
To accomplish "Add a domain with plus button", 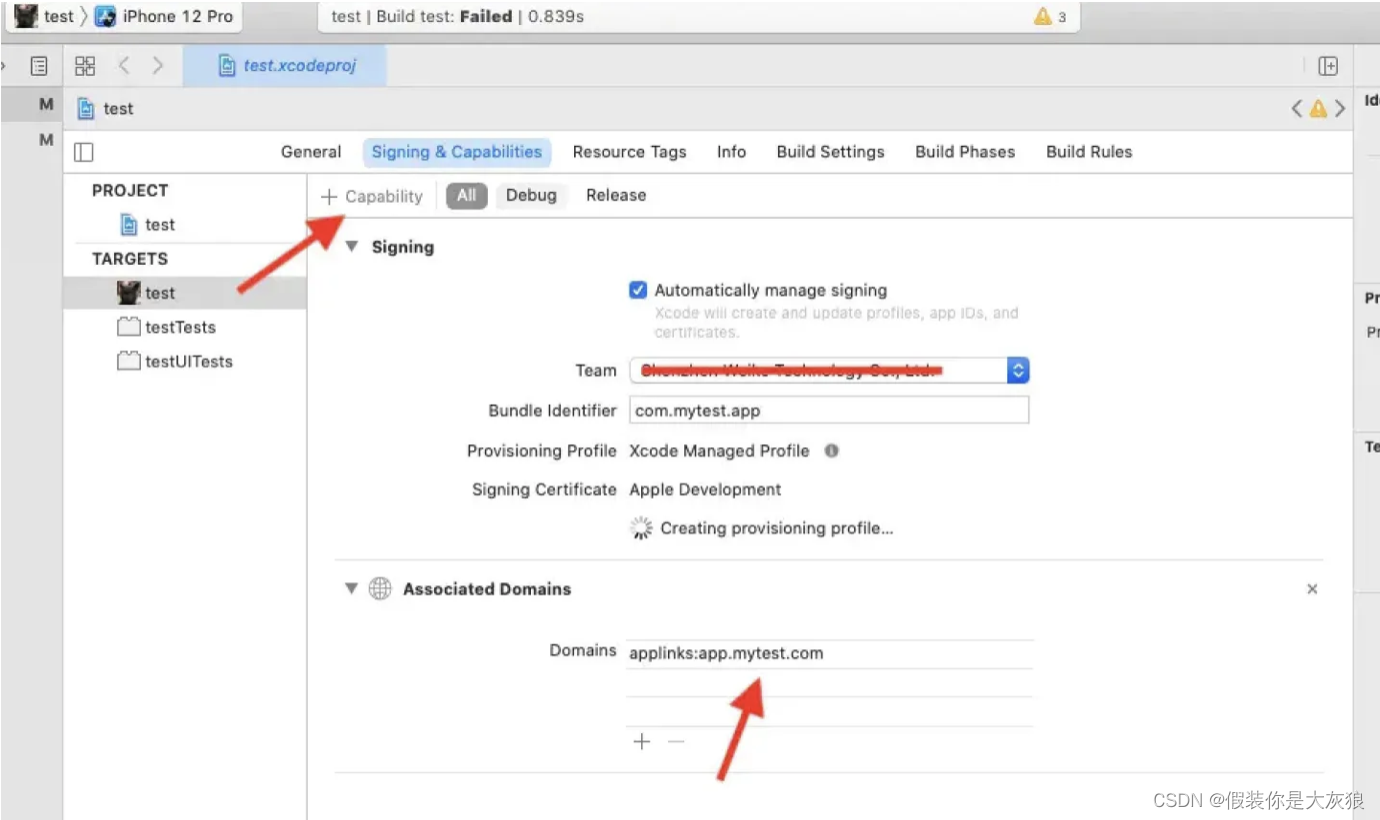I will coord(642,741).
